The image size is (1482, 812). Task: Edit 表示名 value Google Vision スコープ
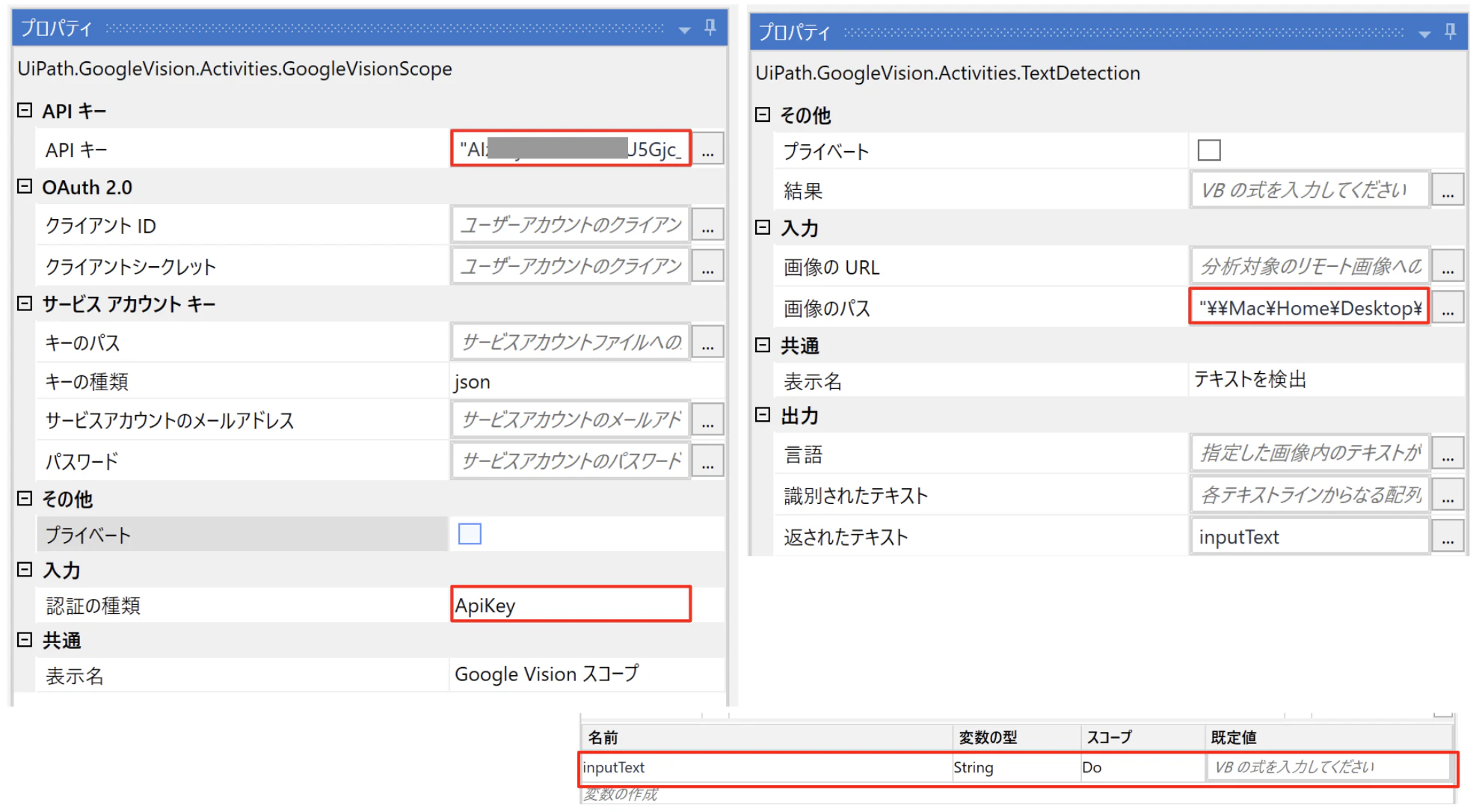click(x=586, y=674)
